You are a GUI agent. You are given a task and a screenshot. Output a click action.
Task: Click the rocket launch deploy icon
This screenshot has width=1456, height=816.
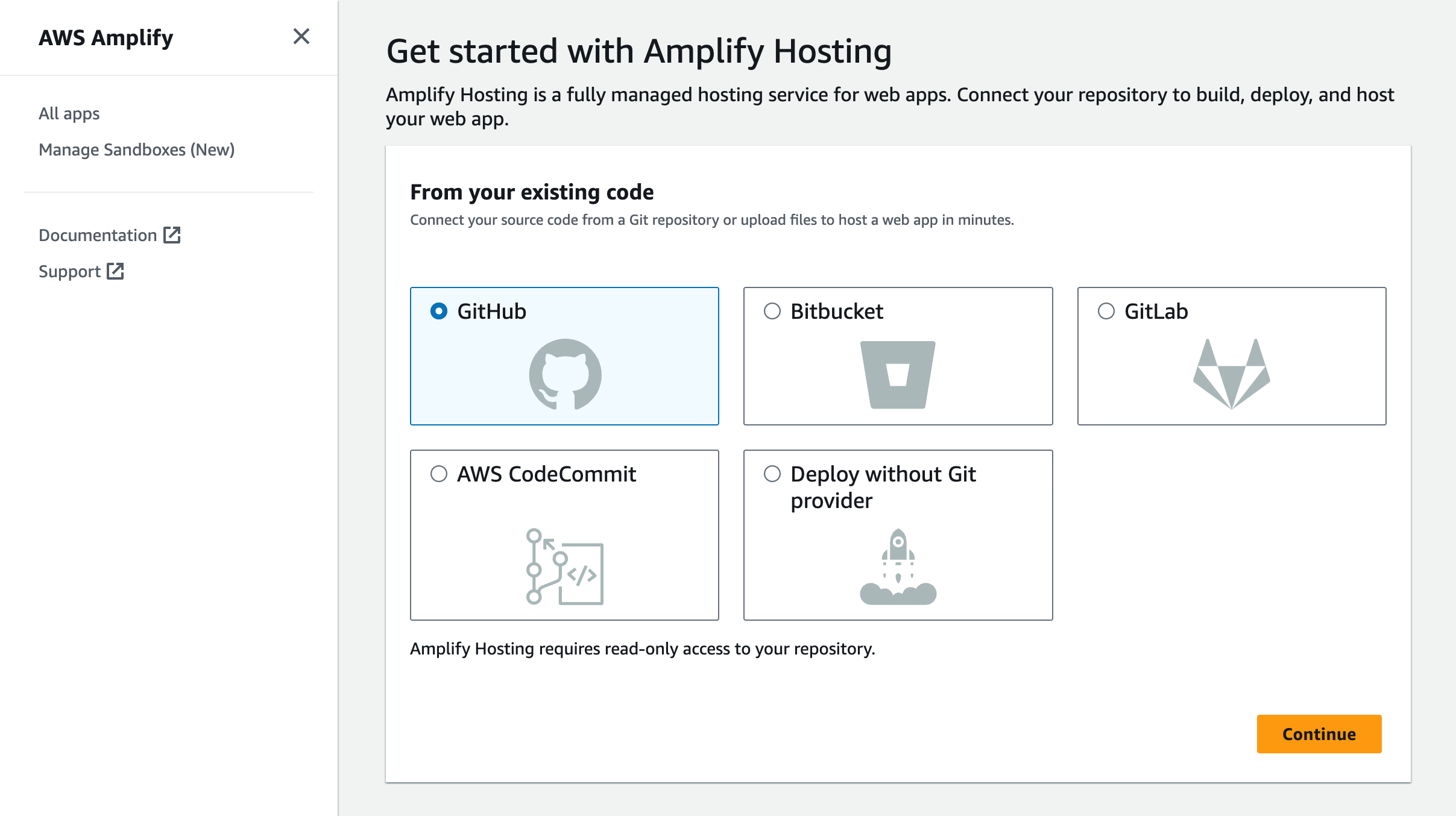click(898, 566)
